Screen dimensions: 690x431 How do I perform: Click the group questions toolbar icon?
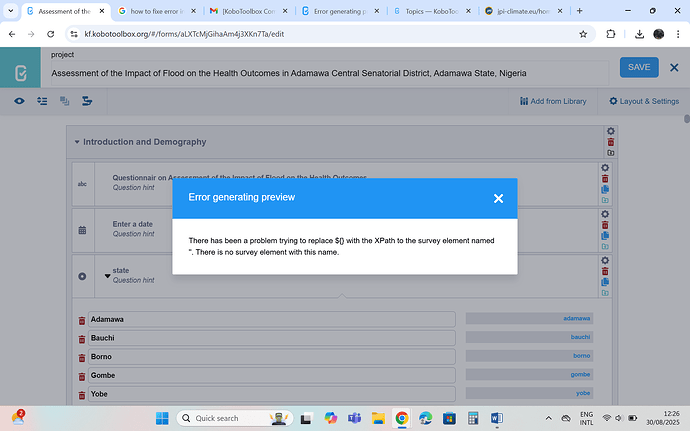pos(65,101)
